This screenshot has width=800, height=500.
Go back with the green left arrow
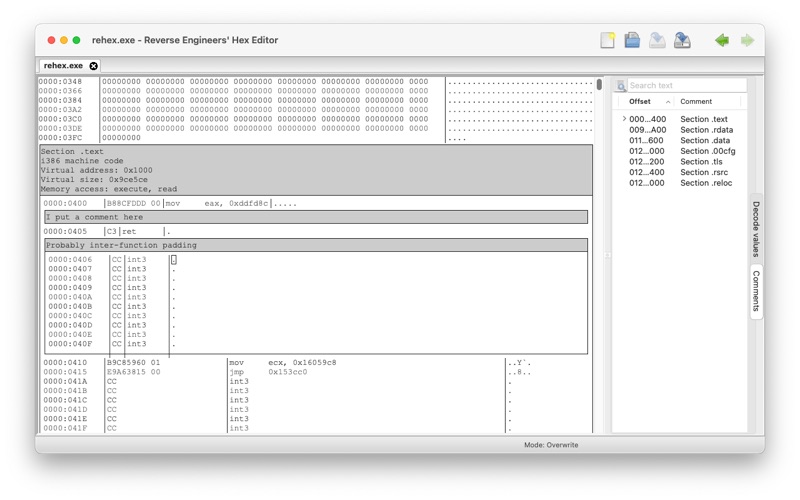[x=722, y=40]
